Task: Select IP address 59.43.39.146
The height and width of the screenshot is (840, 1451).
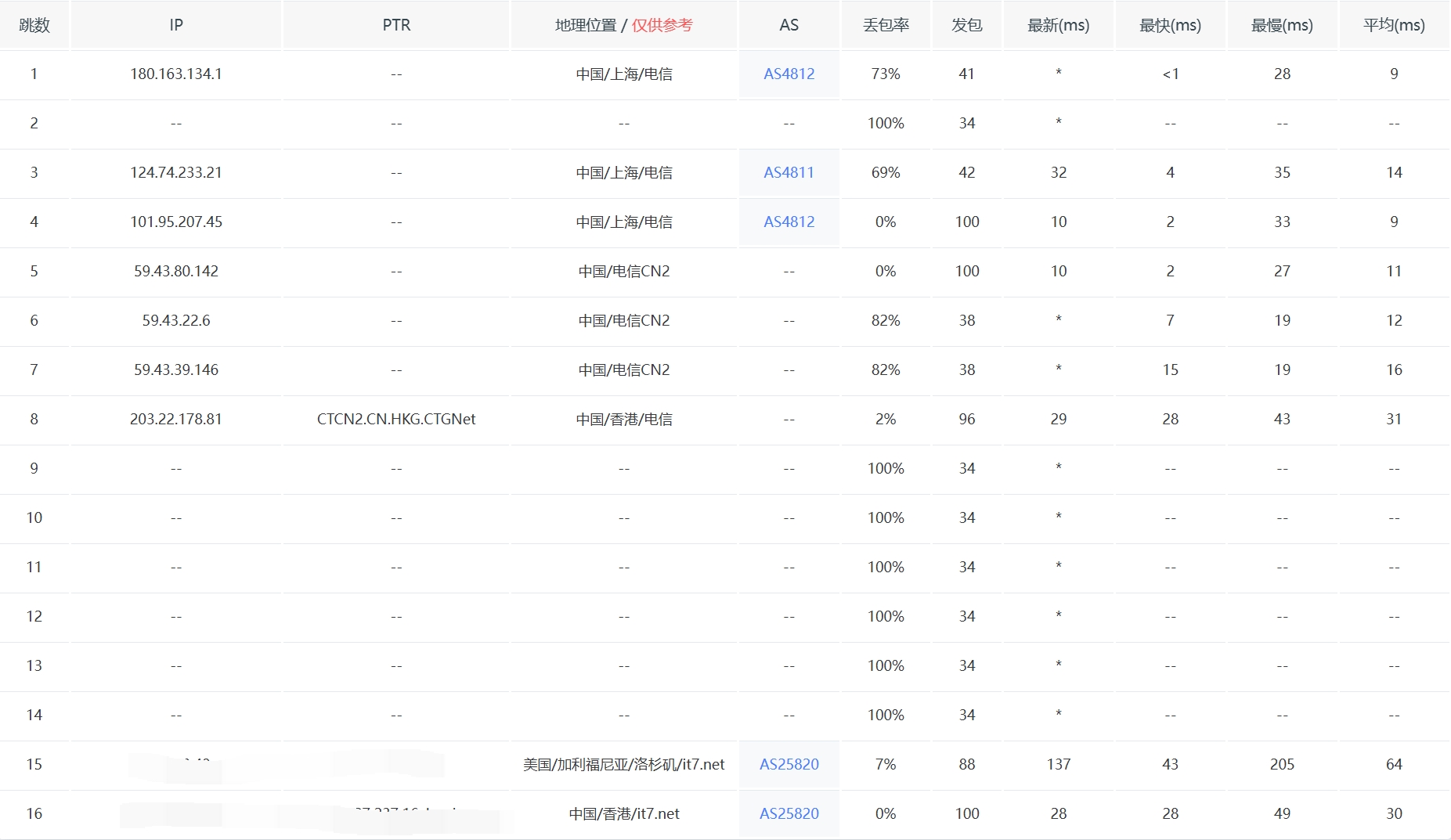Action: point(176,370)
